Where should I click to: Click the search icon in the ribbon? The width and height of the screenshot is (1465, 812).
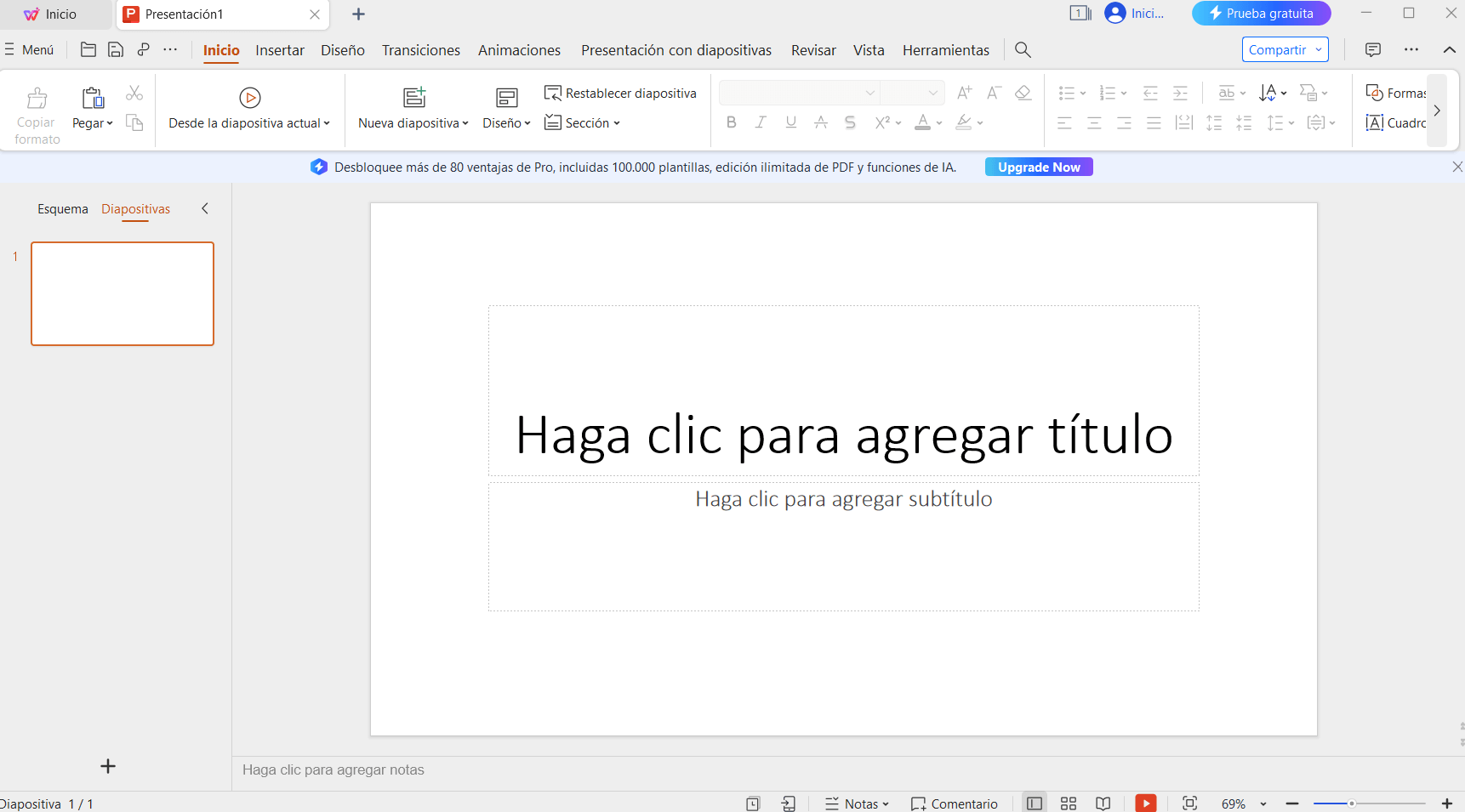1023,49
